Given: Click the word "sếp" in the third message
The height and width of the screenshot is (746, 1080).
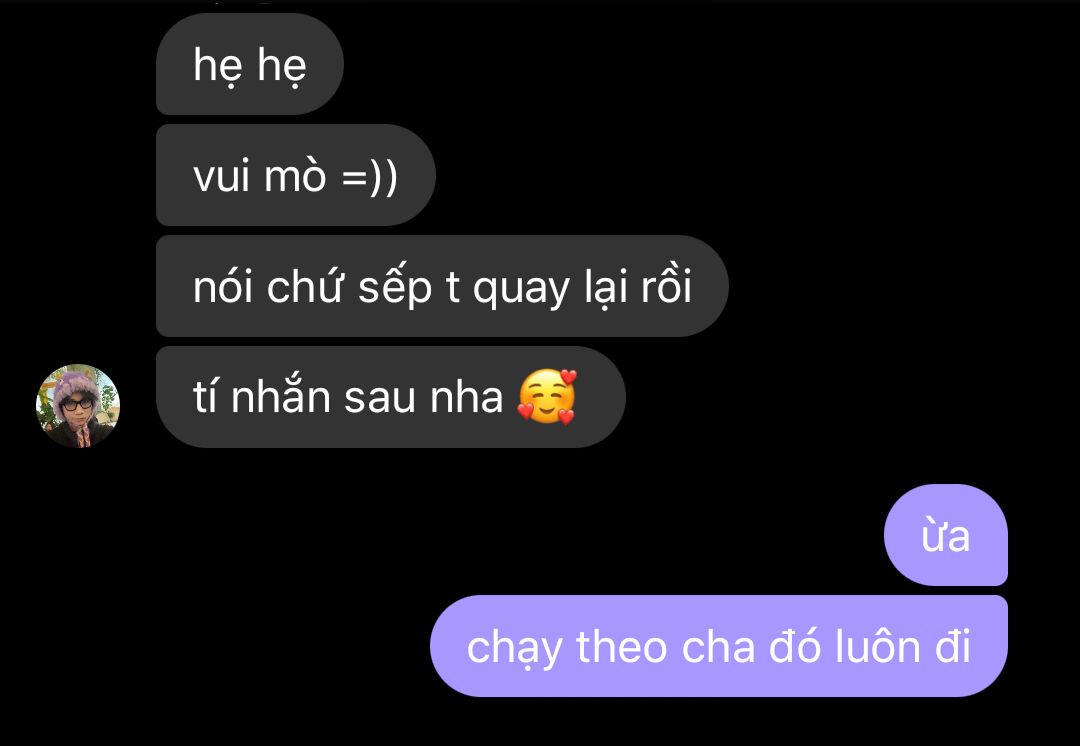Looking at the screenshot, I should click(x=395, y=289).
